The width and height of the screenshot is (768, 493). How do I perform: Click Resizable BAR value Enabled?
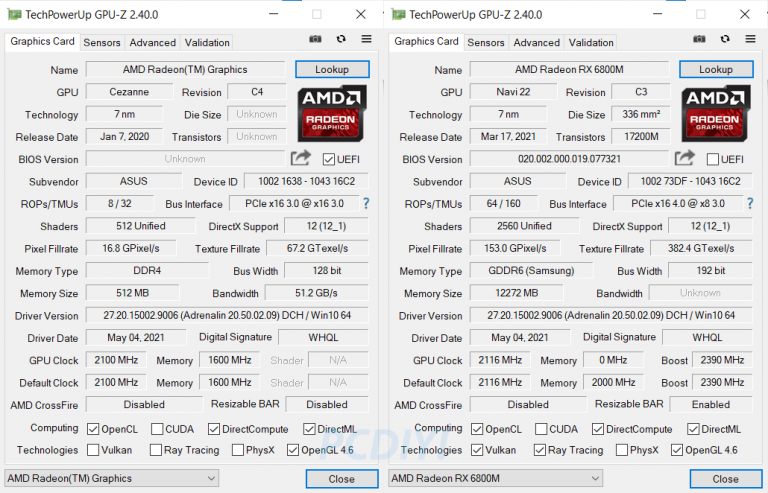711,404
